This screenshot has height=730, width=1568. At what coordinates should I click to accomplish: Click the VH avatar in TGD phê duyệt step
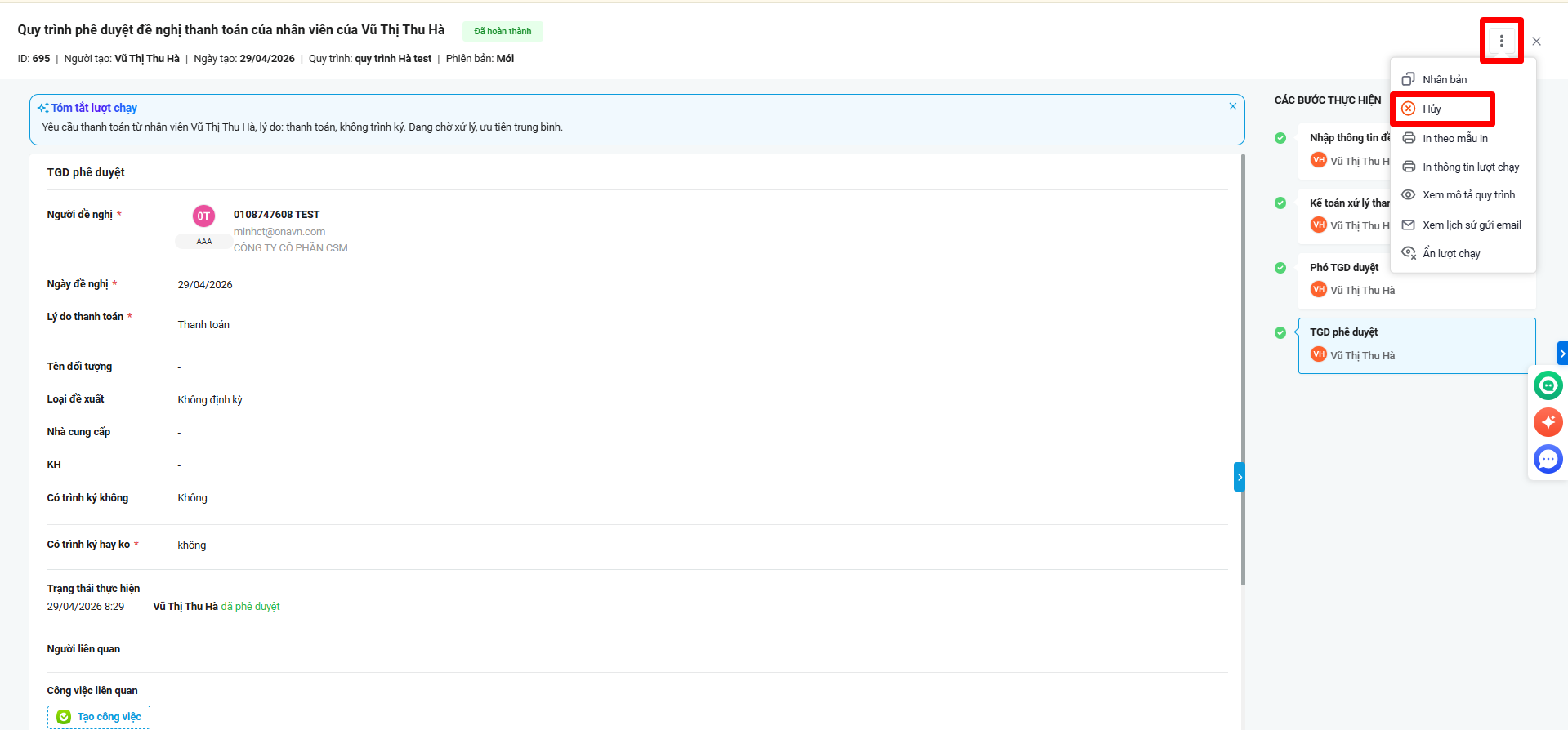1318,354
